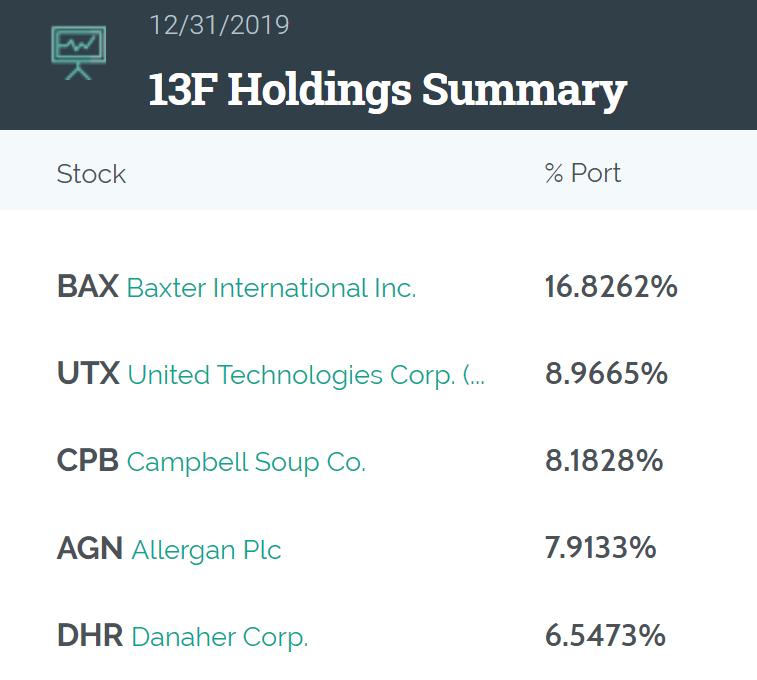The width and height of the screenshot is (757, 680).
Task: Click the 16.8262% portfolio value
Action: tap(611, 287)
